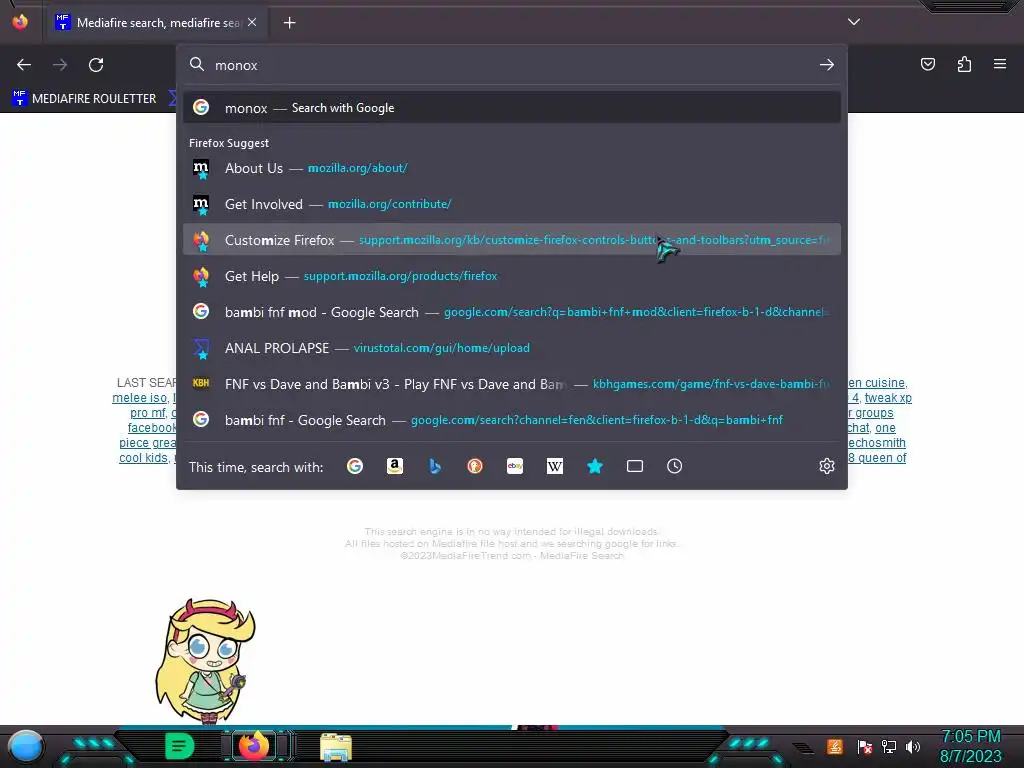The image size is (1024, 768).
Task: Click the 'melee iso' recent search link
Action: tap(139, 398)
